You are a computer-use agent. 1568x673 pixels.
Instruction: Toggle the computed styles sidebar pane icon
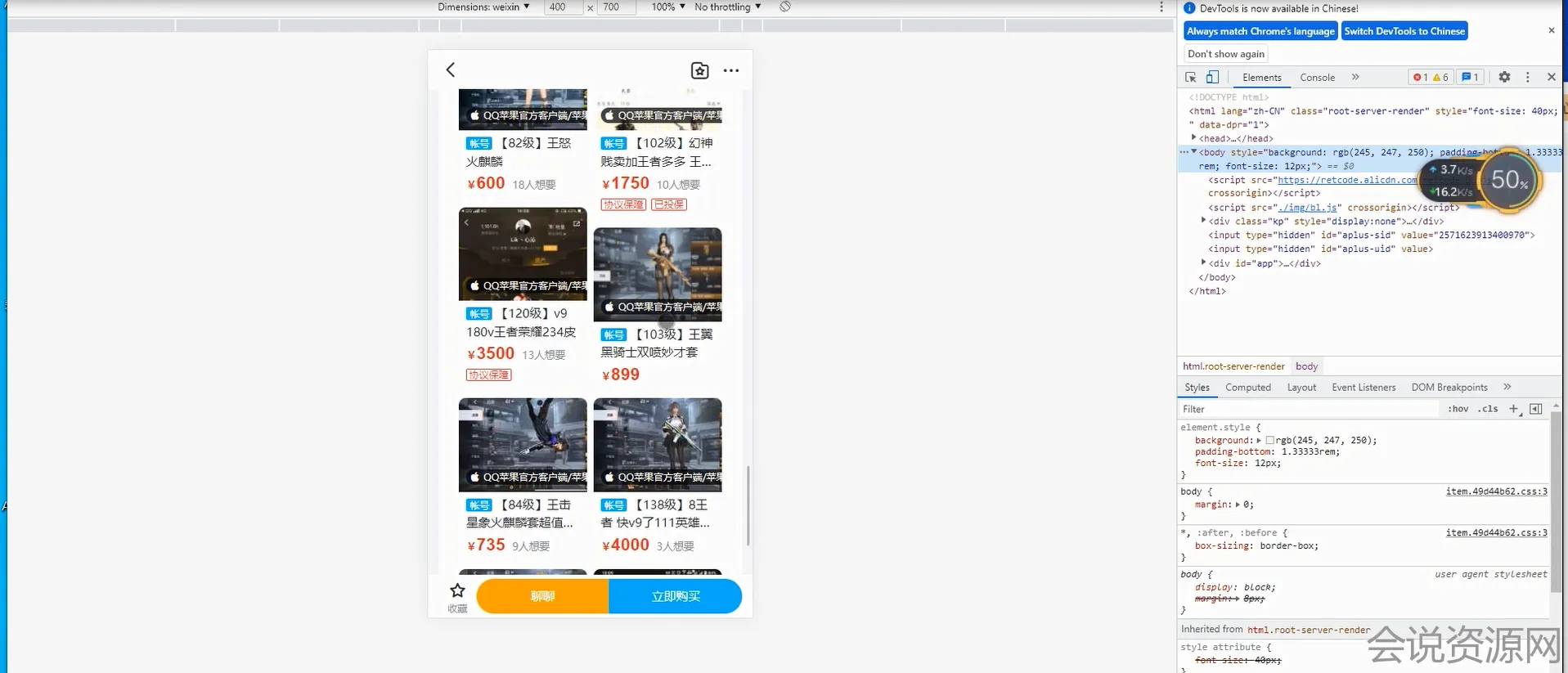(1535, 409)
